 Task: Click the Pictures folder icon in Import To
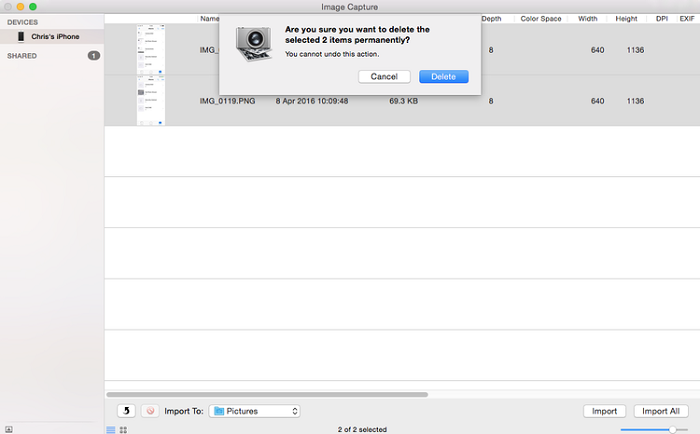tap(219, 411)
